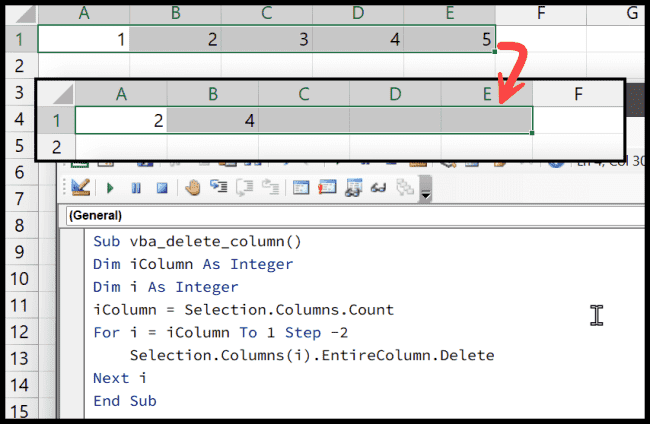
Task: Expand the debug toolbar options arrow
Action: pyautogui.click(x=426, y=189)
